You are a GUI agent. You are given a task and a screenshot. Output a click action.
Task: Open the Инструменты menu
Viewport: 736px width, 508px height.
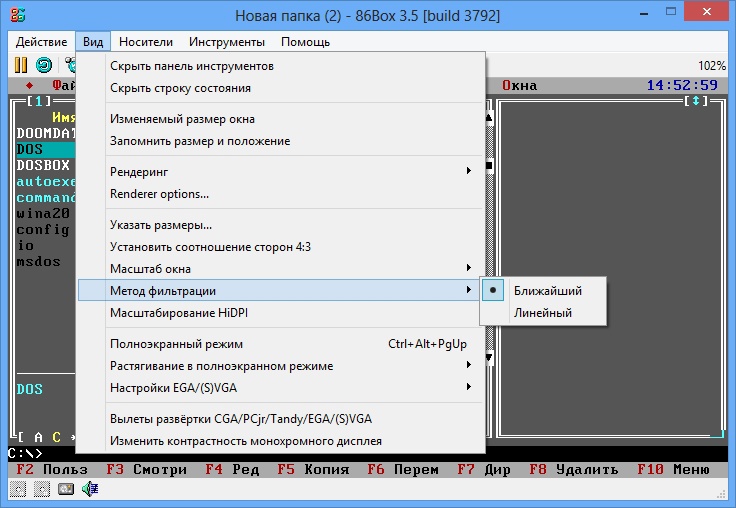(227, 42)
